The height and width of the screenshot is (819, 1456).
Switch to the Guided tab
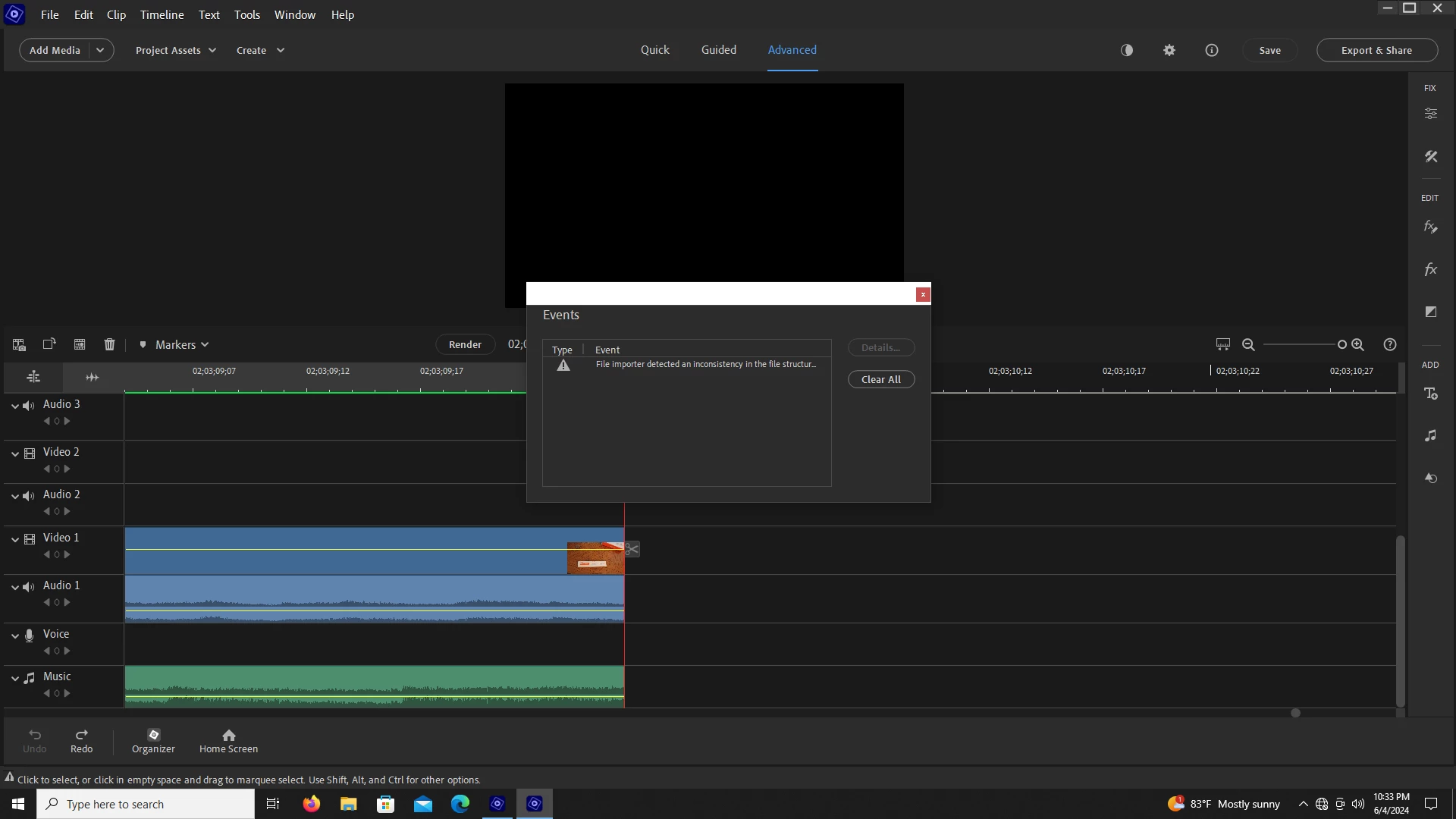pos(718,50)
